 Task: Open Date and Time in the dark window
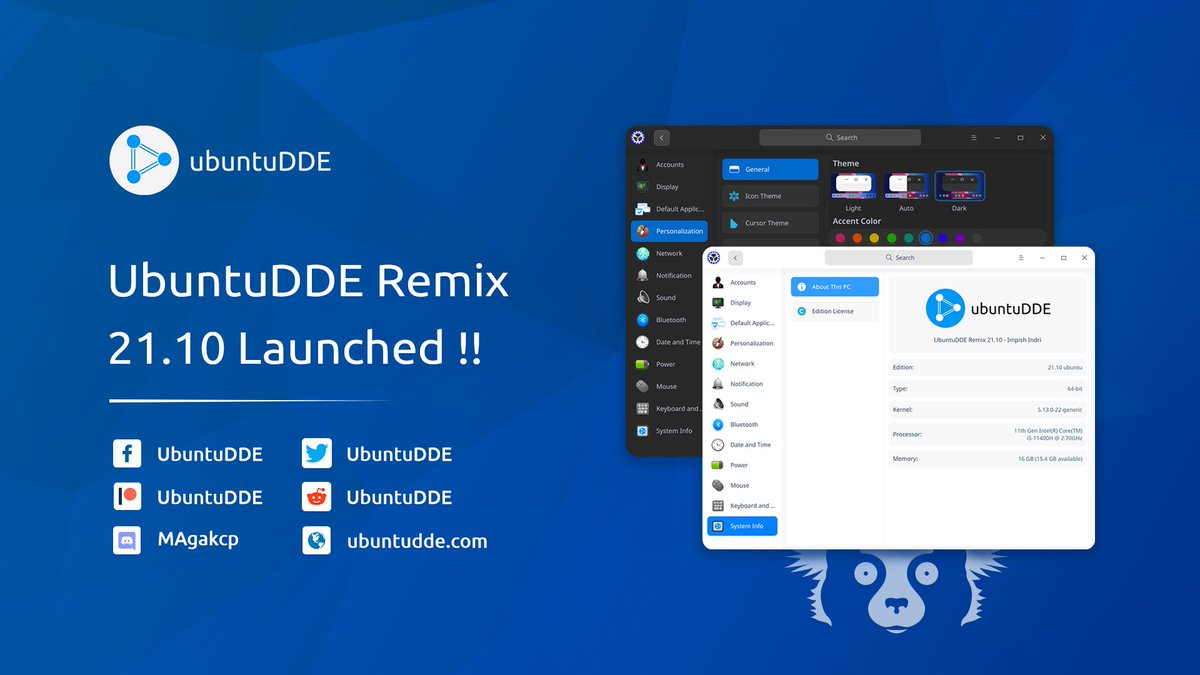click(x=668, y=342)
